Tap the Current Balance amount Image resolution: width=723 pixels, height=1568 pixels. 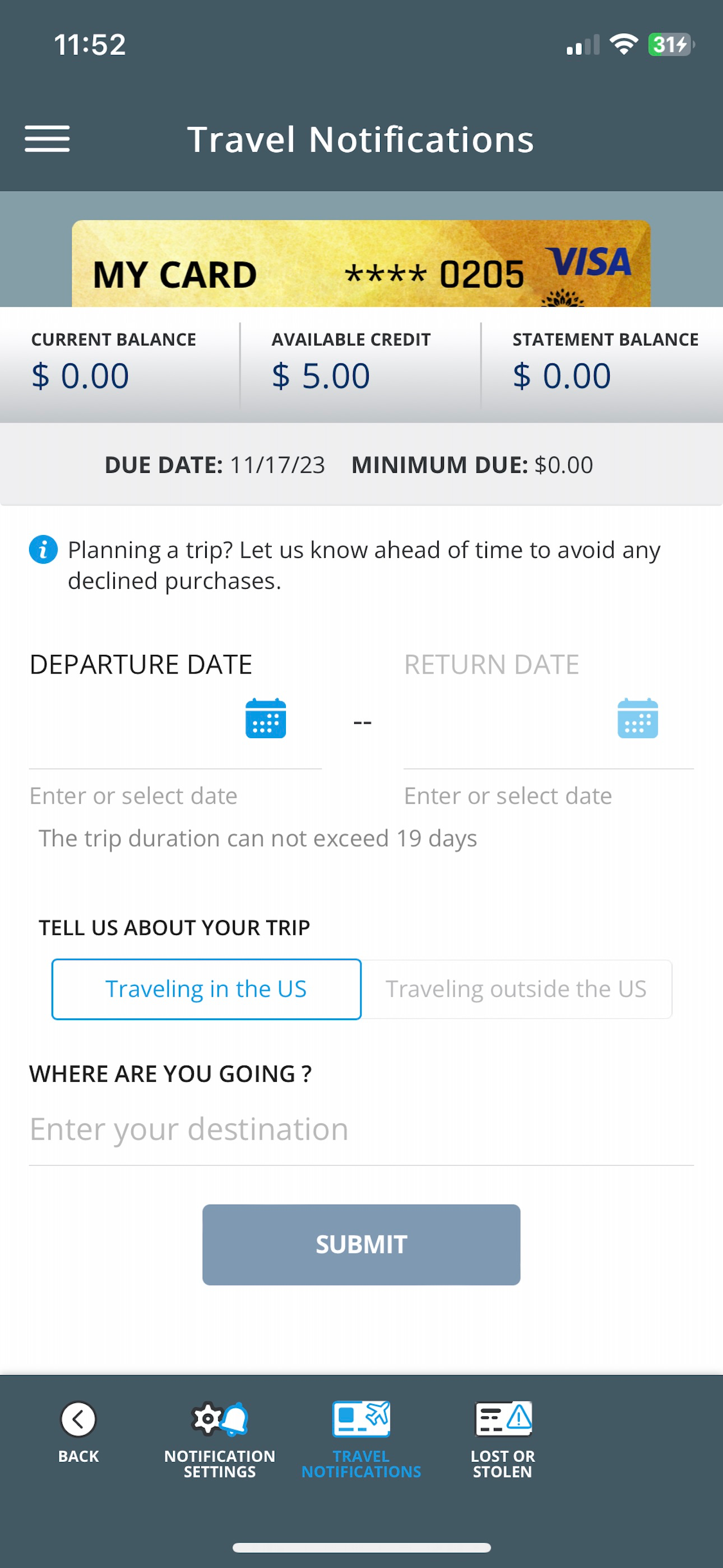pos(80,376)
